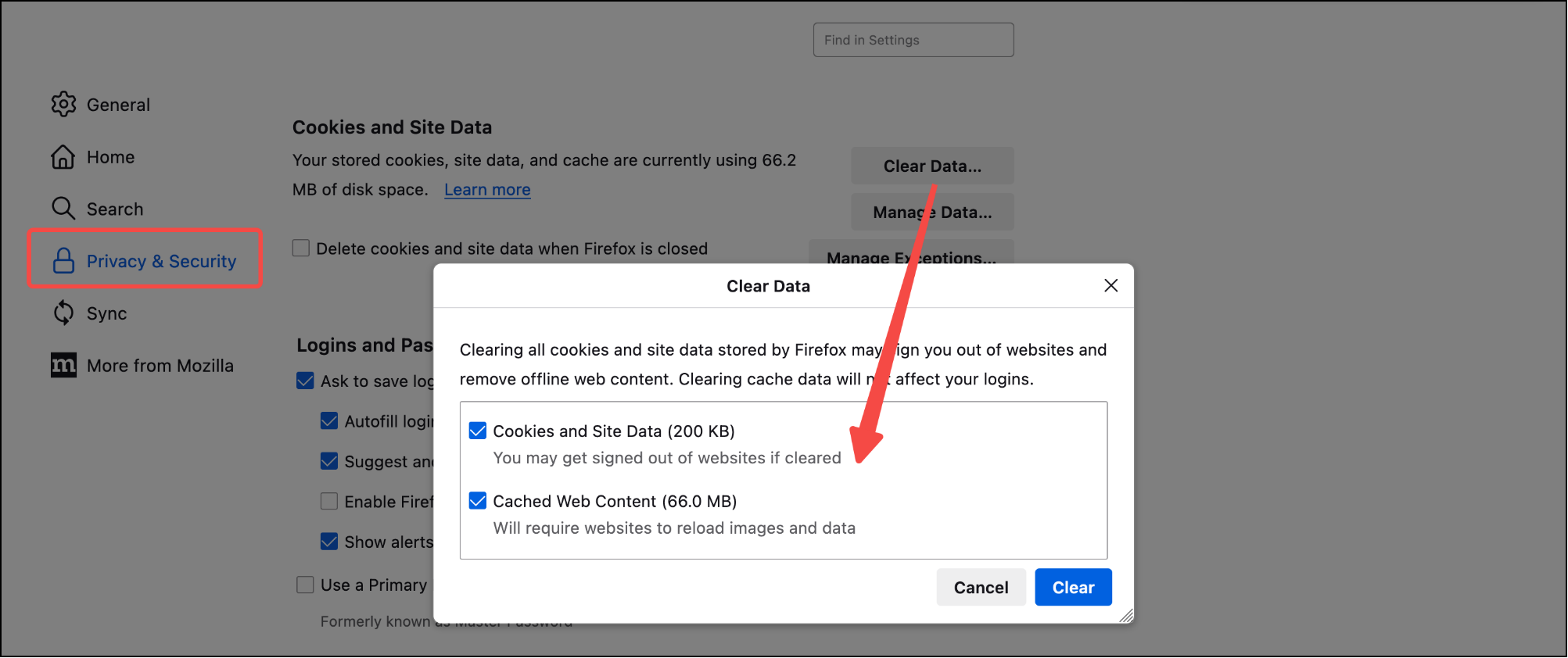Click the Home house icon
This screenshot has height=658, width=1568.
[63, 157]
